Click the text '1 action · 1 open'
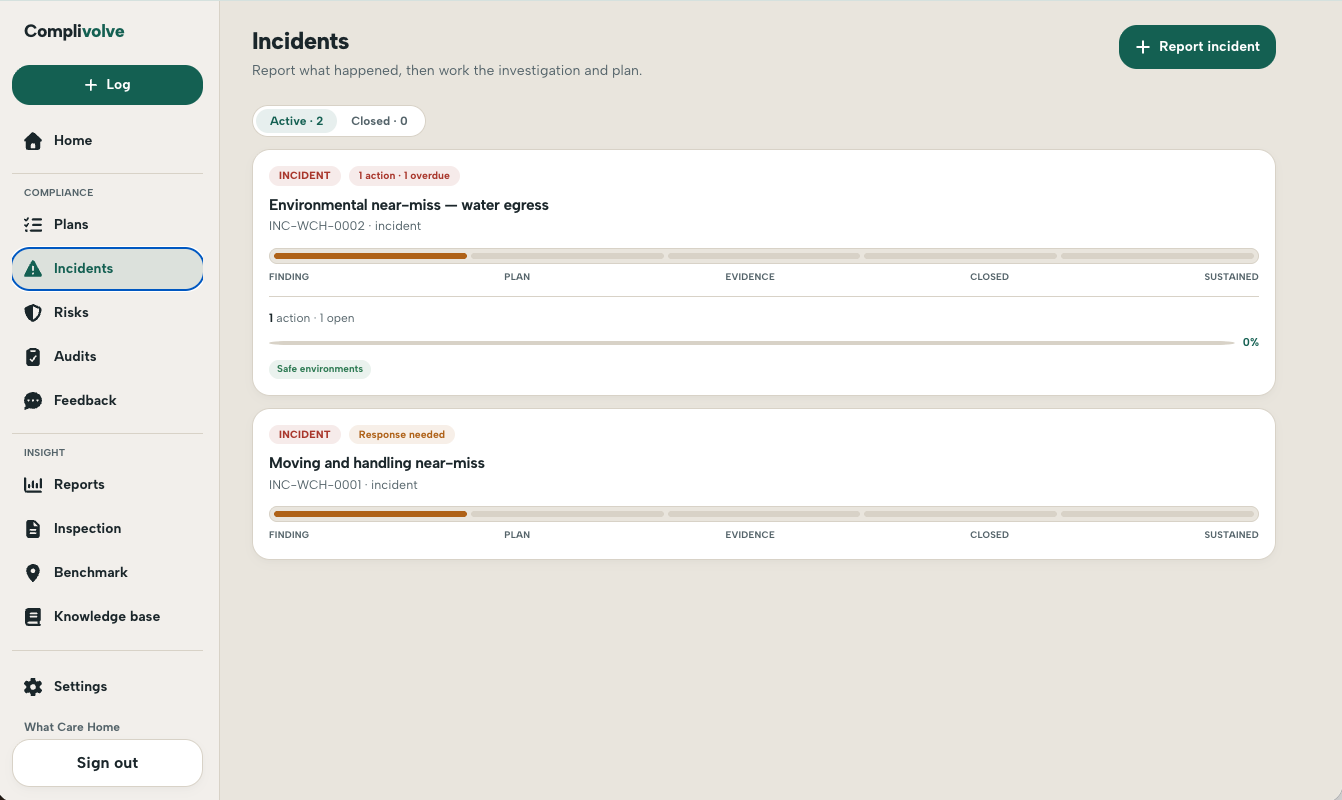This screenshot has width=1342, height=800. tap(312, 319)
